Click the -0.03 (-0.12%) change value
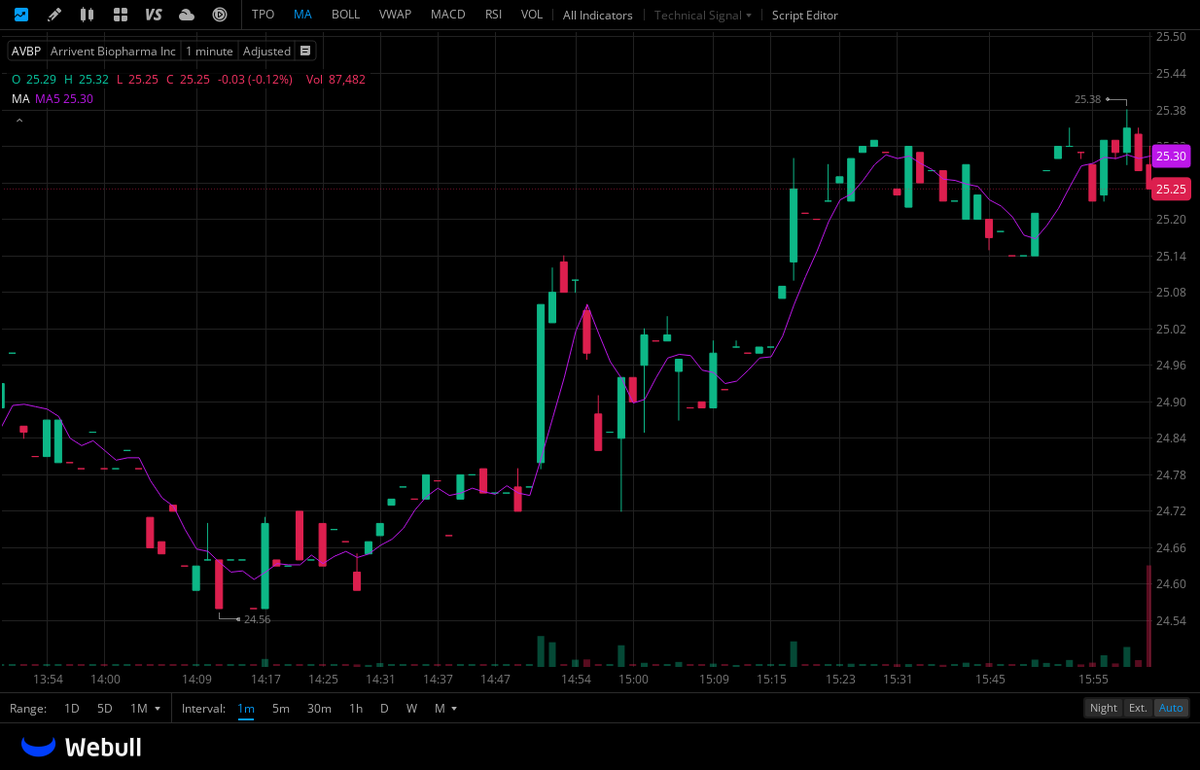The height and width of the screenshot is (770, 1200). click(256, 78)
